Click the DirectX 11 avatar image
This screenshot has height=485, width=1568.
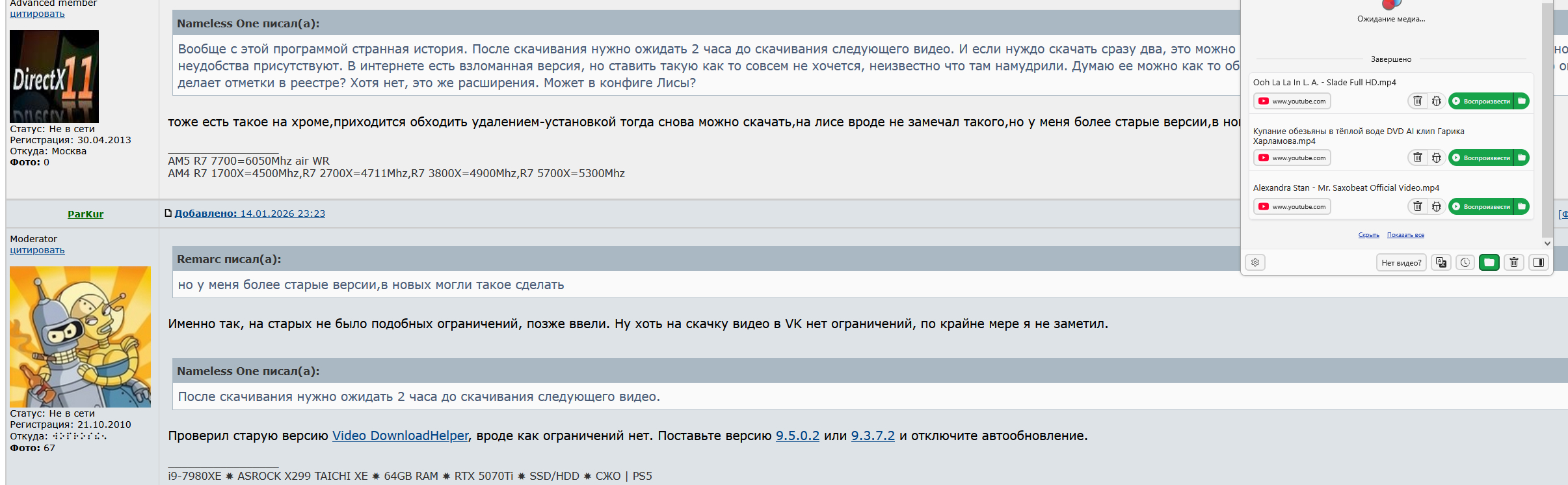[x=55, y=76]
